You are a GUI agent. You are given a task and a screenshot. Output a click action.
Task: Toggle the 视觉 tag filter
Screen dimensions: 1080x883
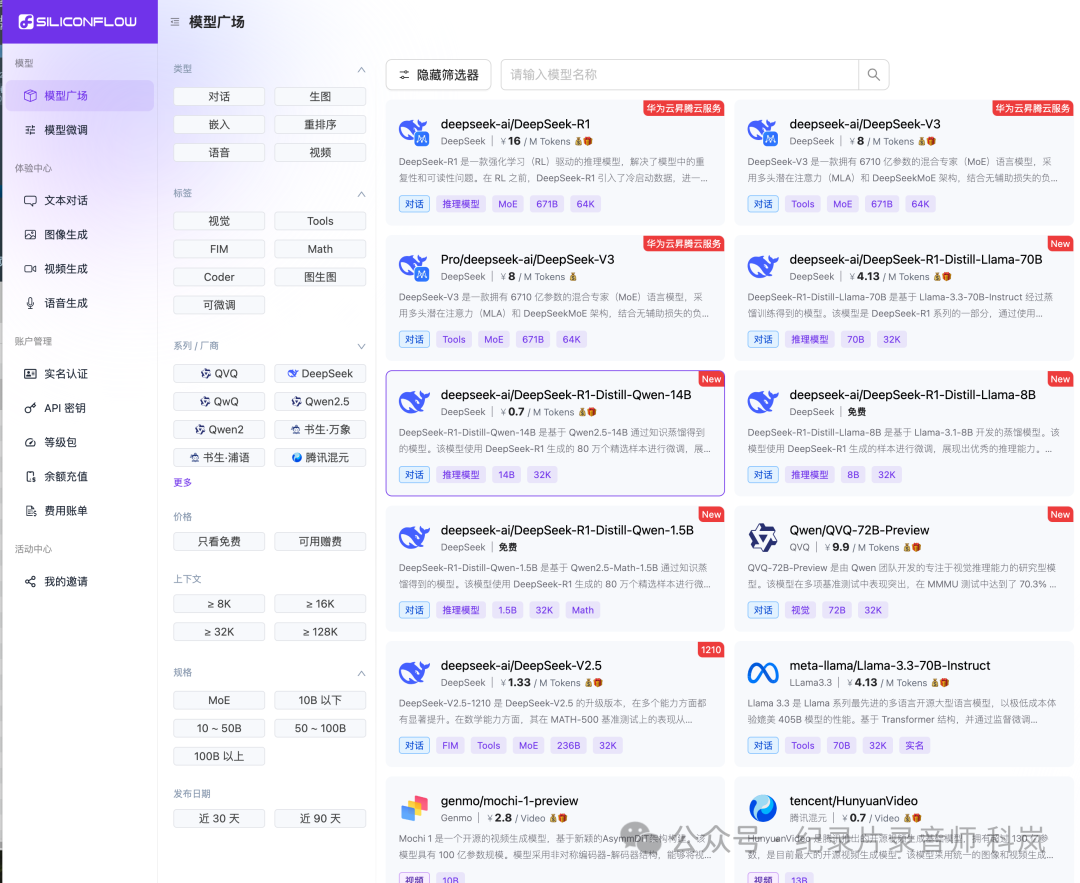pos(219,221)
